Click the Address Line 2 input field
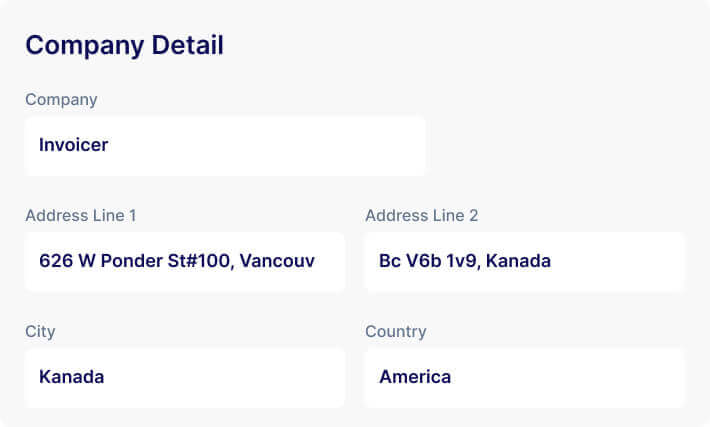Viewport: 710px width, 427px height. point(524,261)
